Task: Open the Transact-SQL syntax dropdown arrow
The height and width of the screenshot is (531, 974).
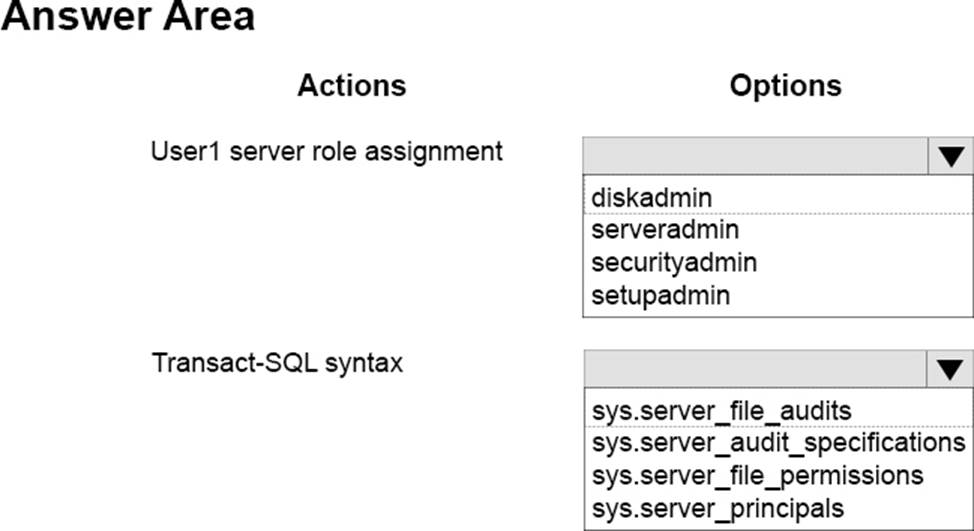Action: pos(950,371)
